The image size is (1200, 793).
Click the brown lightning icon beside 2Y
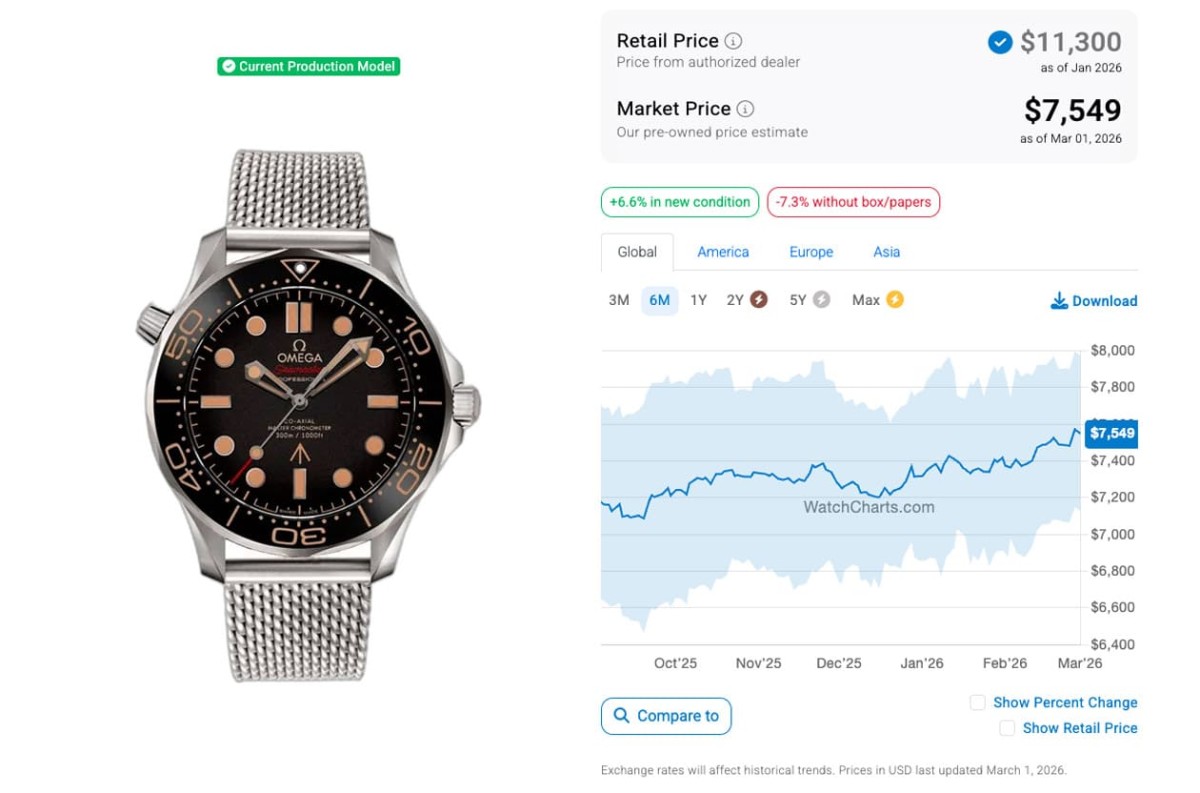tap(759, 300)
